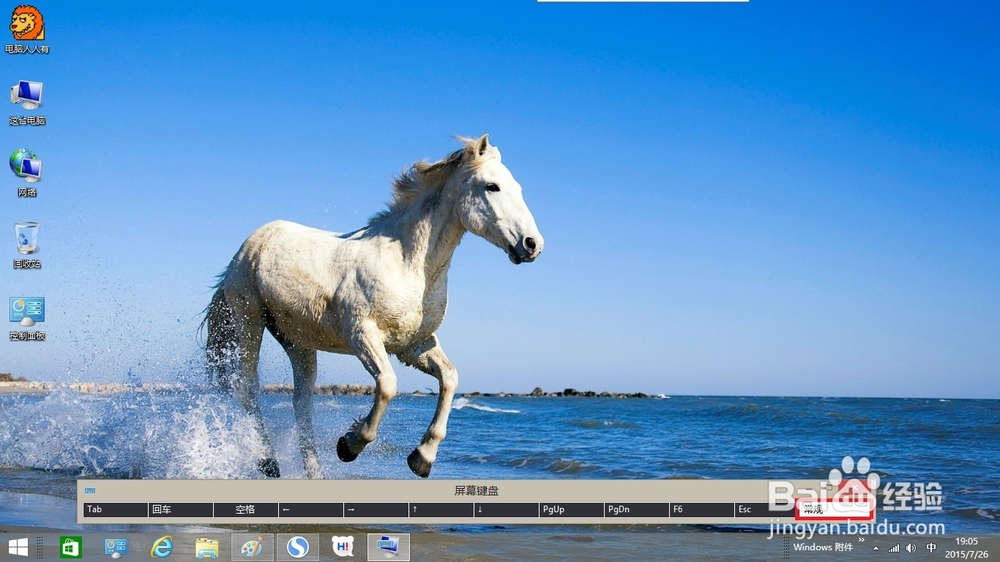Tap the 回车 key on 屏幕键盘
The width and height of the screenshot is (1000, 562).
coord(180,510)
